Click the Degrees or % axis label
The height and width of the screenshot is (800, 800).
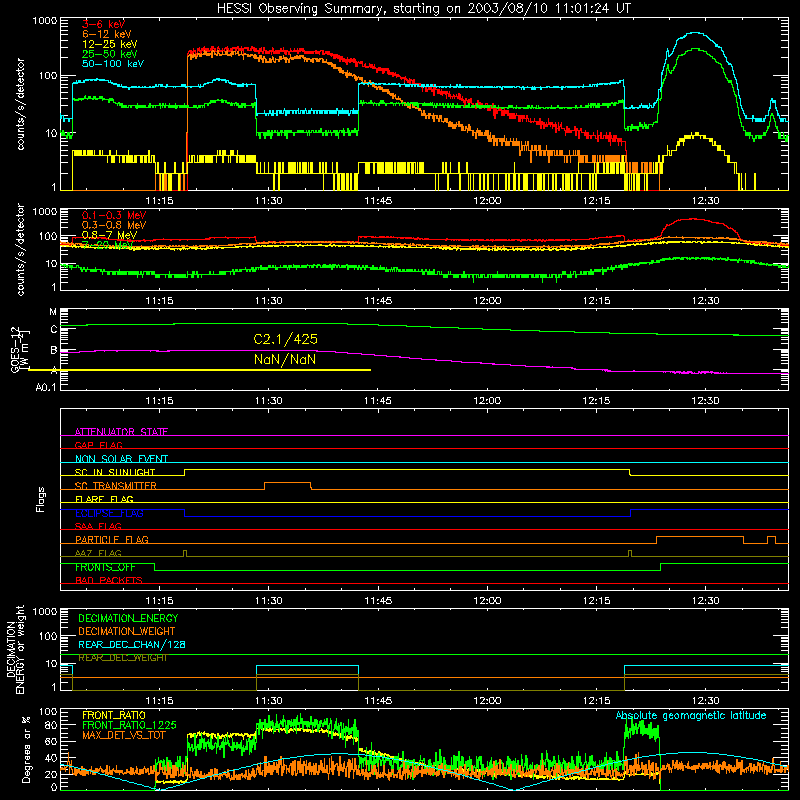point(26,749)
